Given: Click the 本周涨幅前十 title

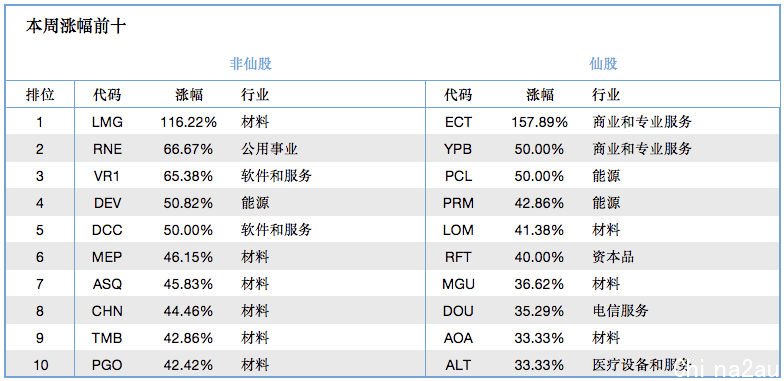Looking at the screenshot, I should (76, 26).
